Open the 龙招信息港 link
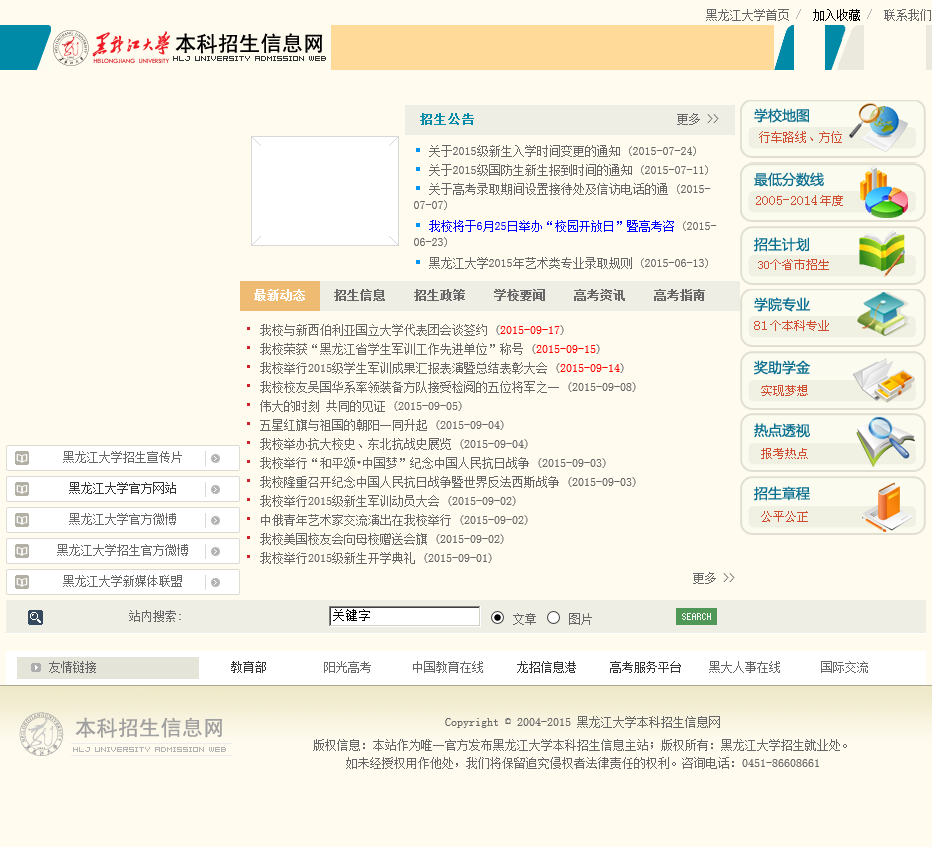 tap(546, 667)
